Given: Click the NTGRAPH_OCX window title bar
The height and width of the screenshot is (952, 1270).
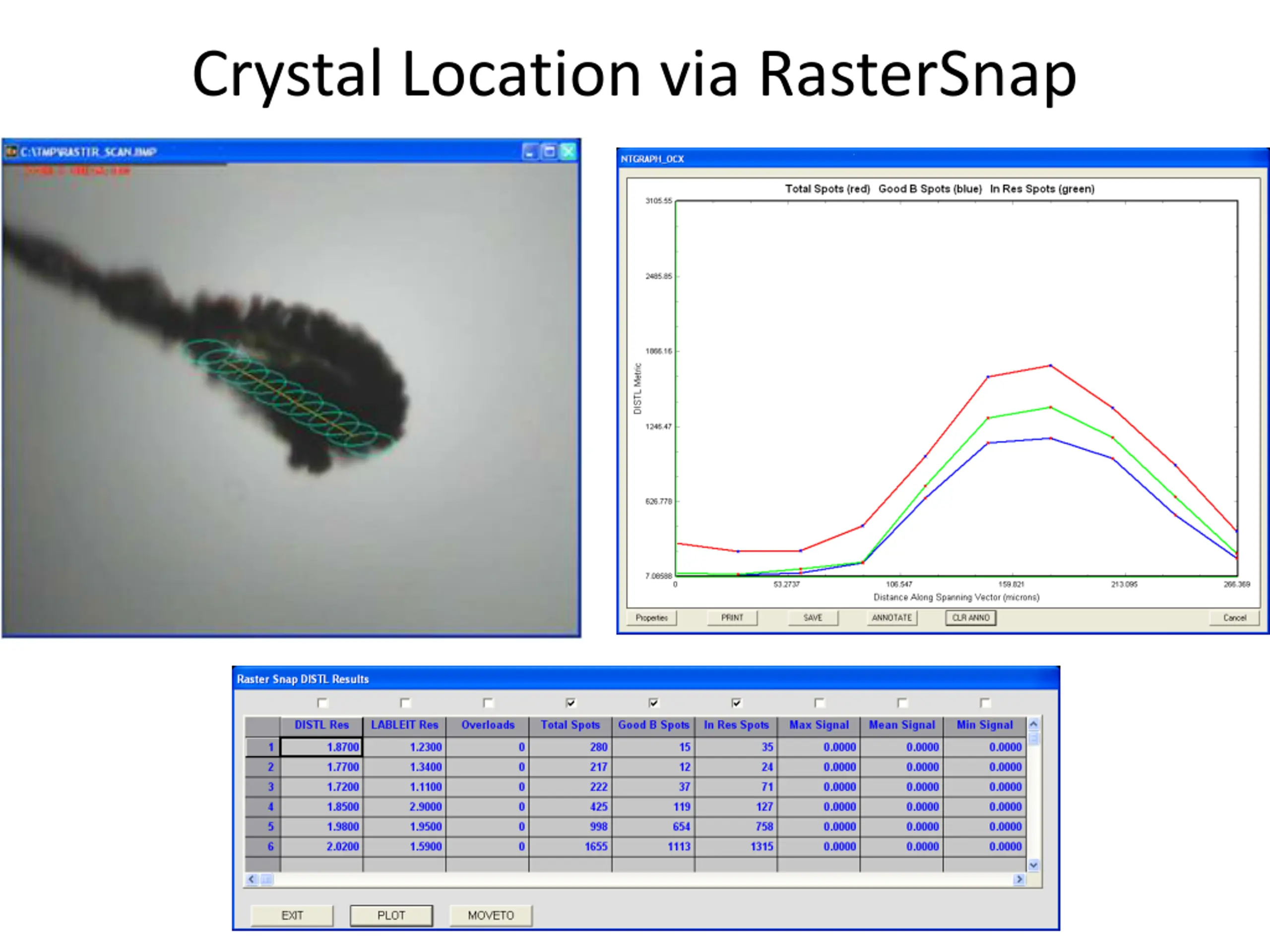Looking at the screenshot, I should tap(943, 159).
